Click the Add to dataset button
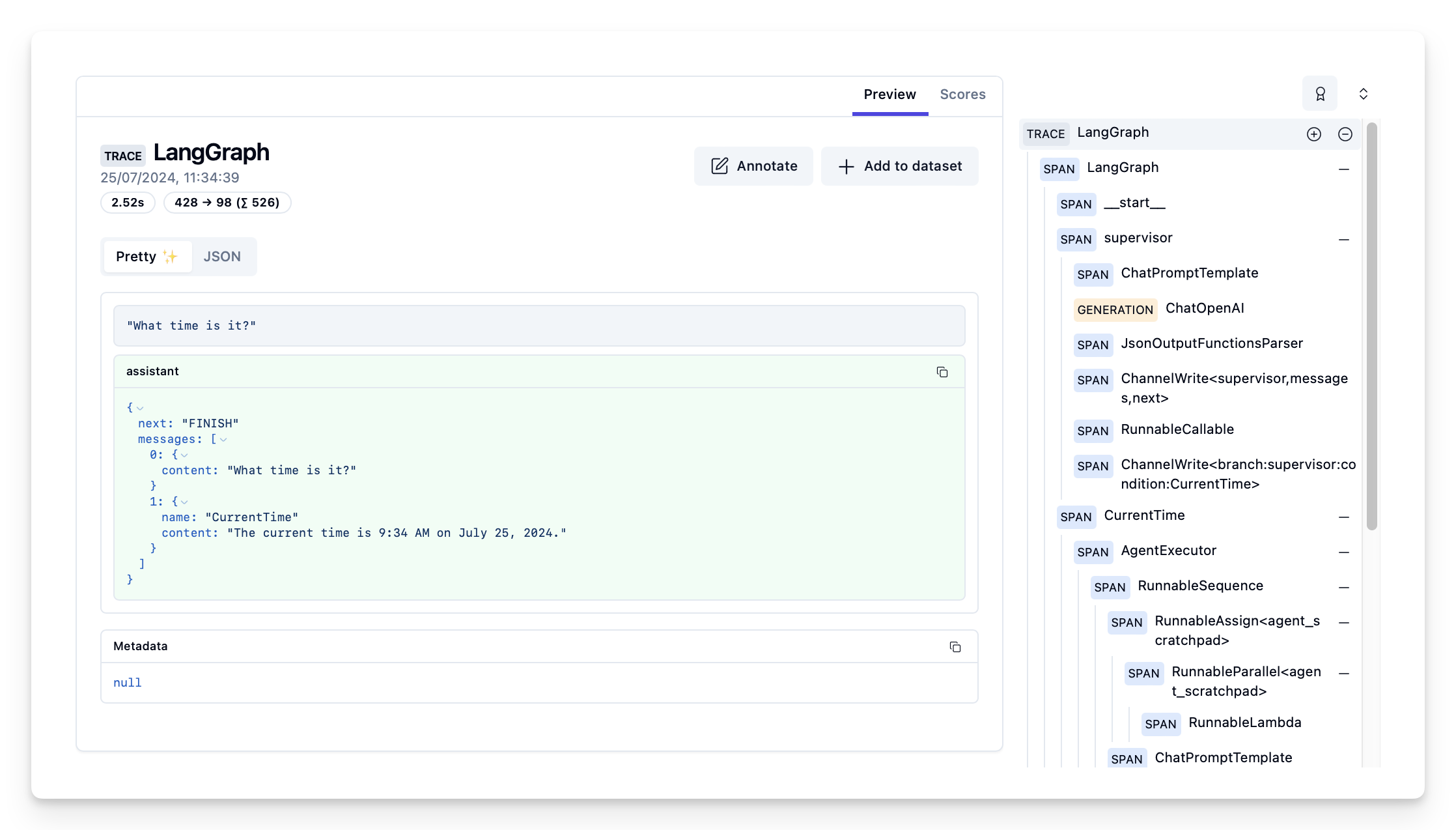1456x830 pixels. coord(899,166)
